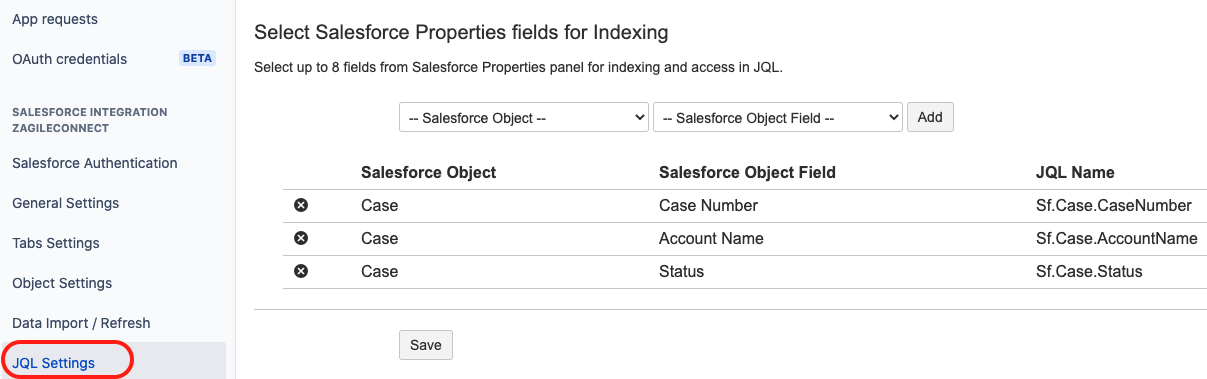Open Data Import / Refresh
The width and height of the screenshot is (1207, 379).
coord(81,323)
